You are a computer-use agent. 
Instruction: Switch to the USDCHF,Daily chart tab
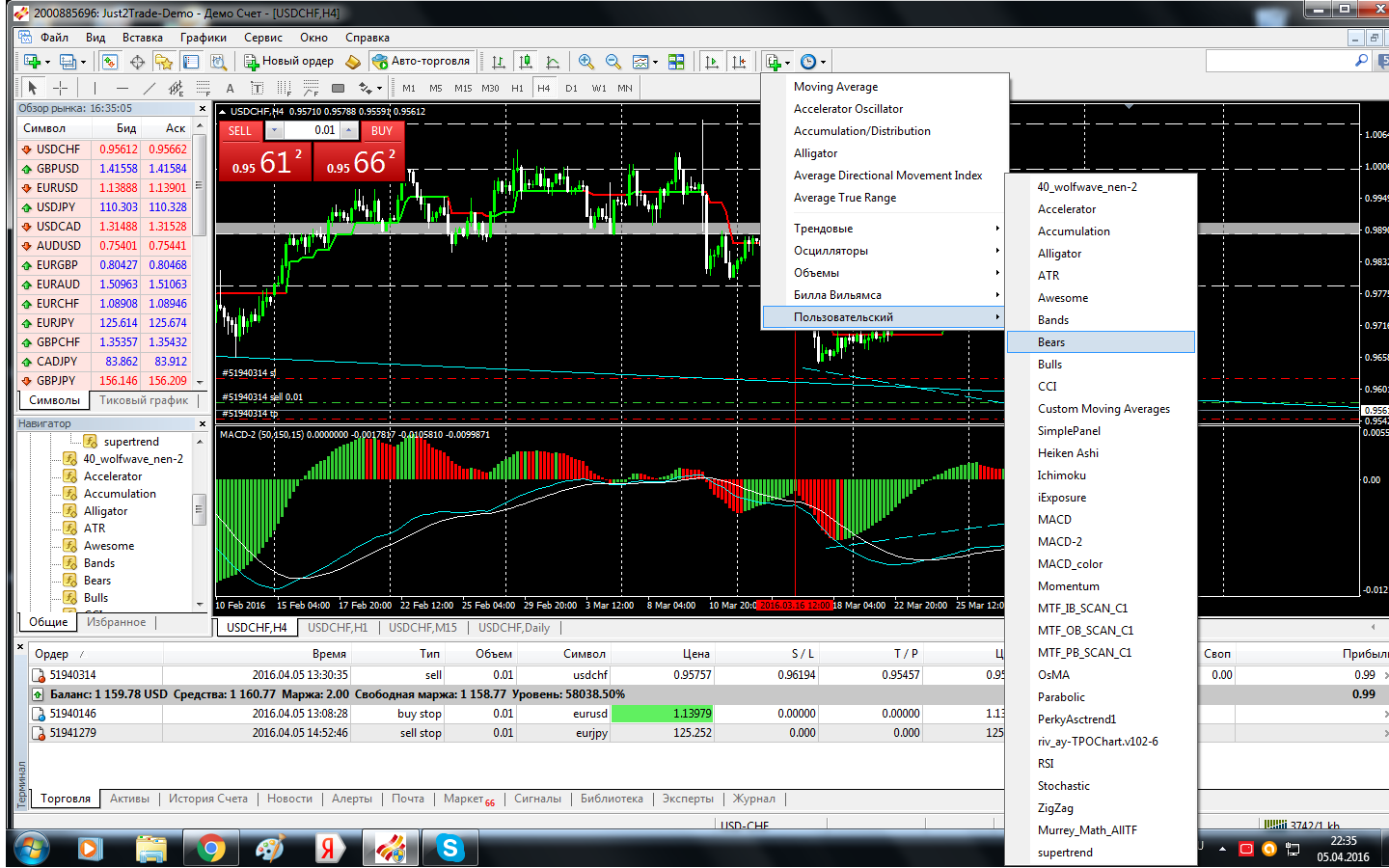pyautogui.click(x=514, y=627)
